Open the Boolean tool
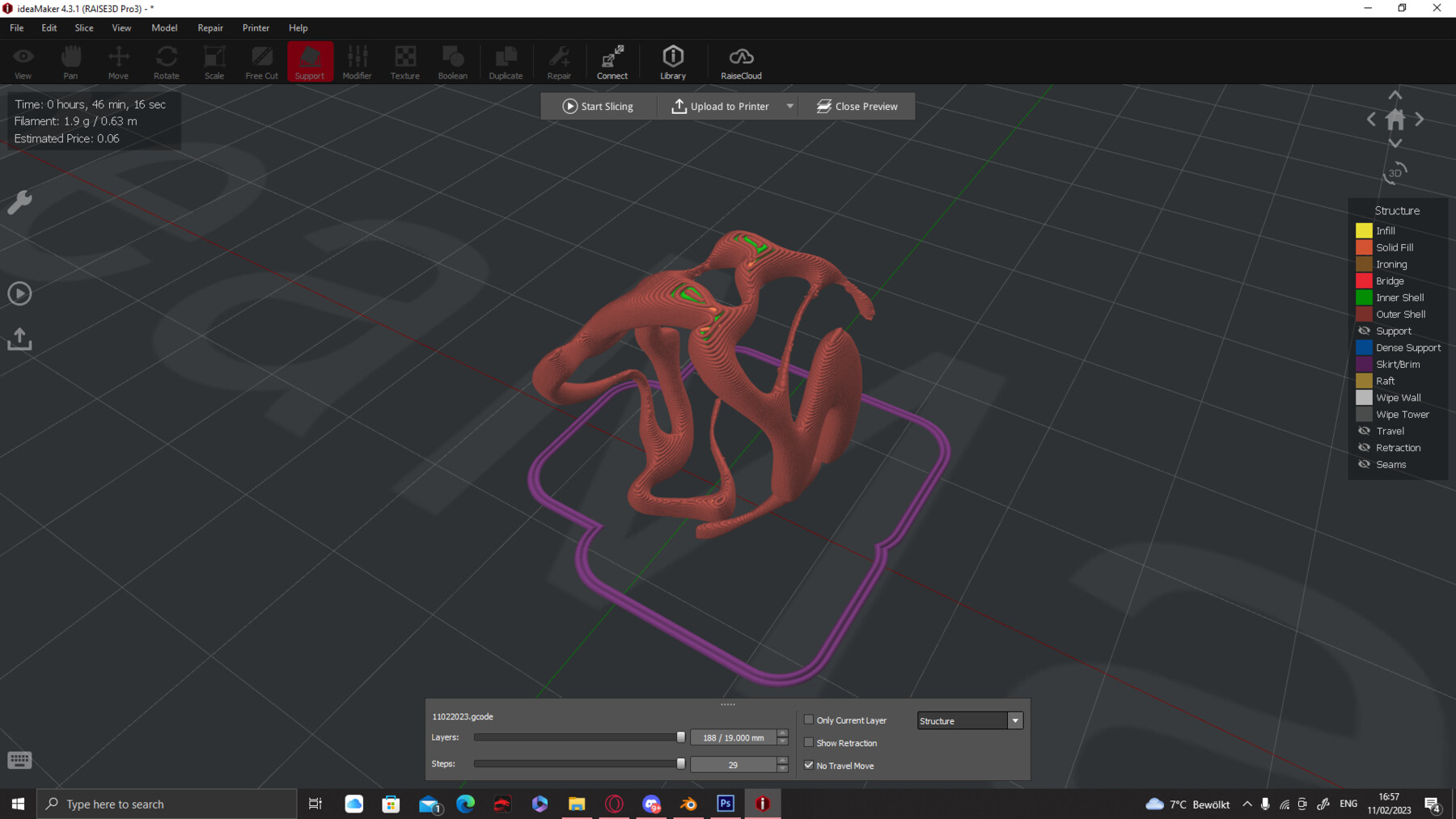The image size is (1456, 819). (x=452, y=61)
